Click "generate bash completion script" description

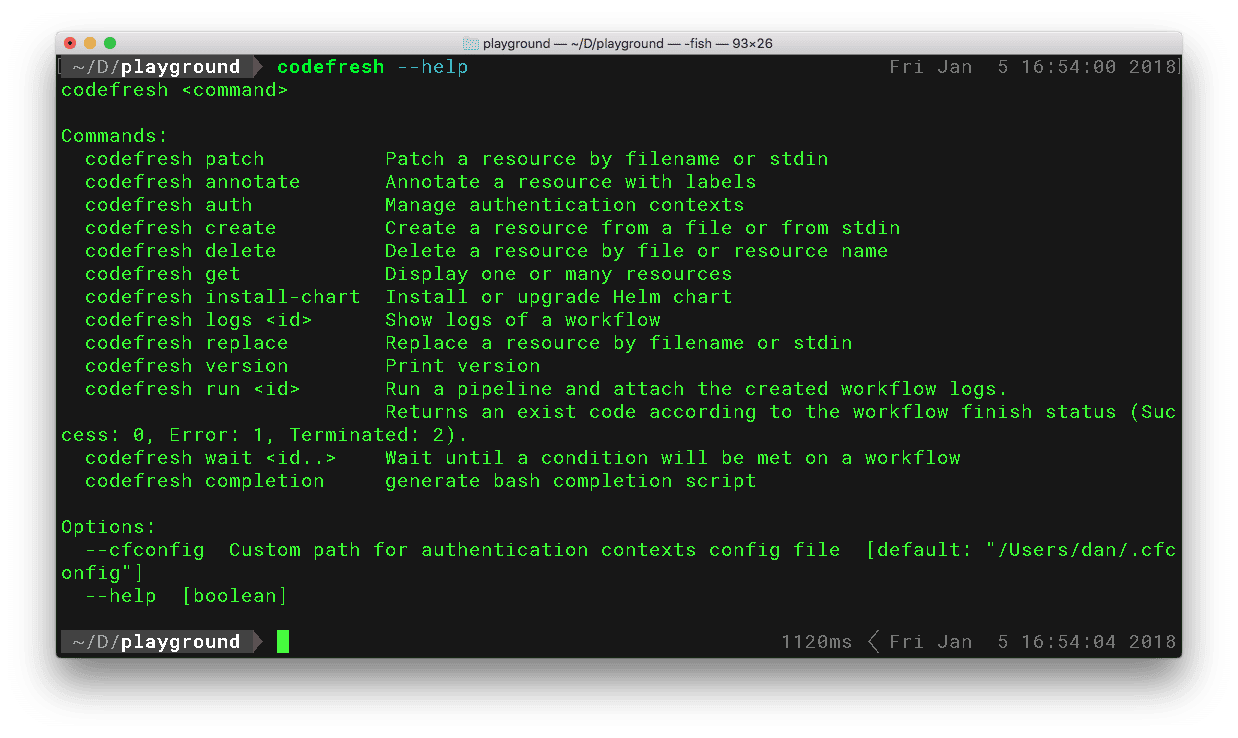[571, 481]
